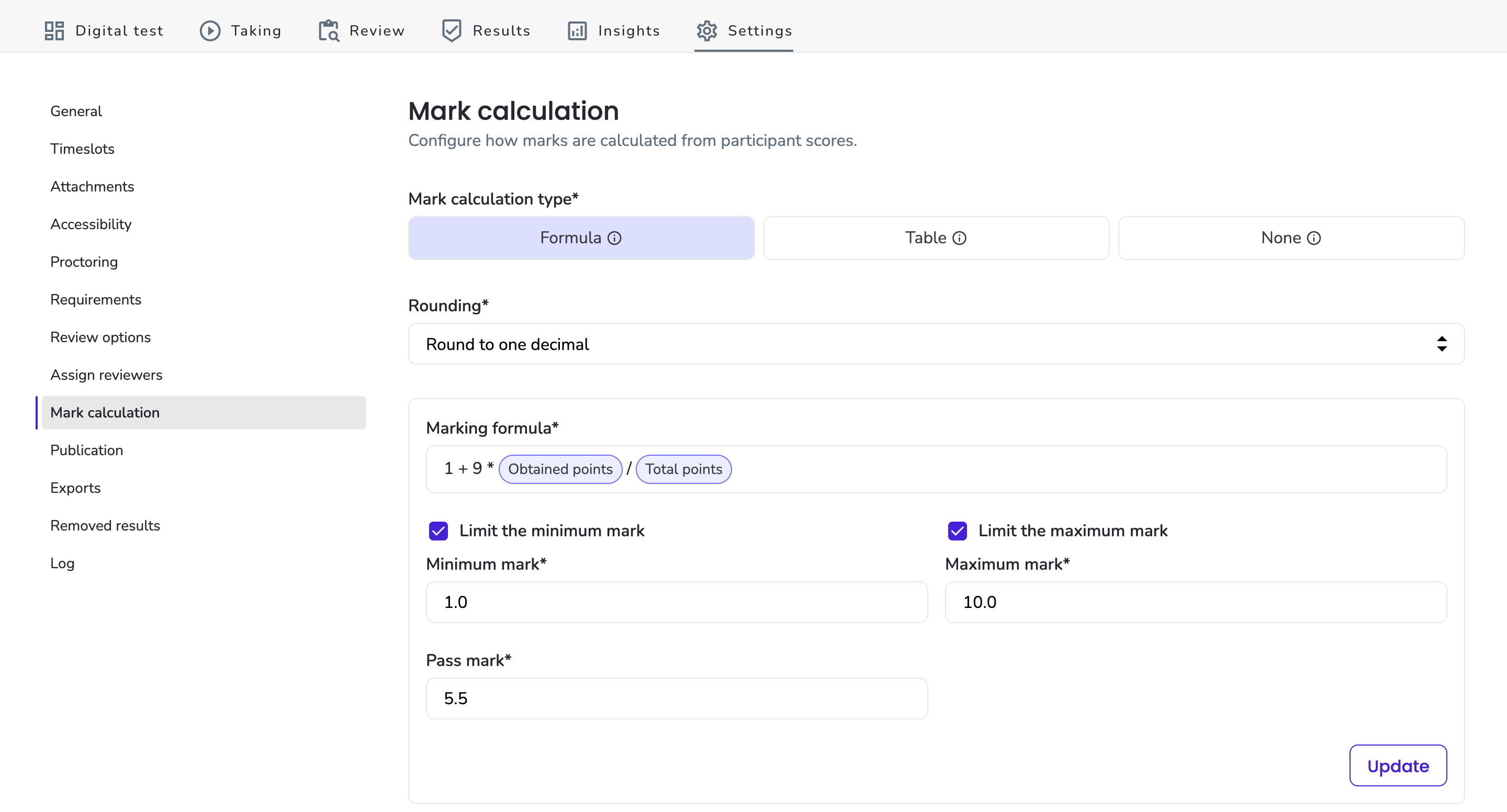
Task: Click the Digital test grid icon
Action: pos(54,30)
